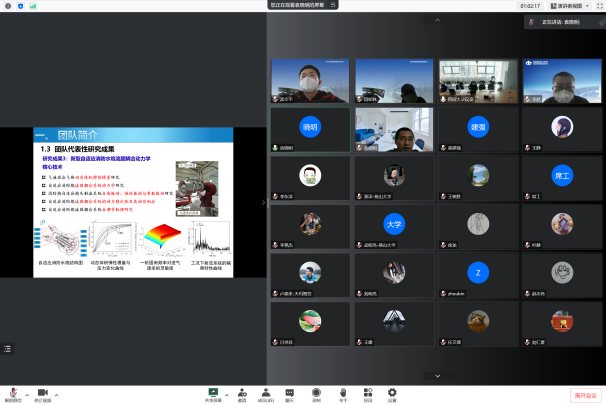This screenshot has width=606, height=405.
Task: Open meeting info icon at top left
Action: [8, 6]
